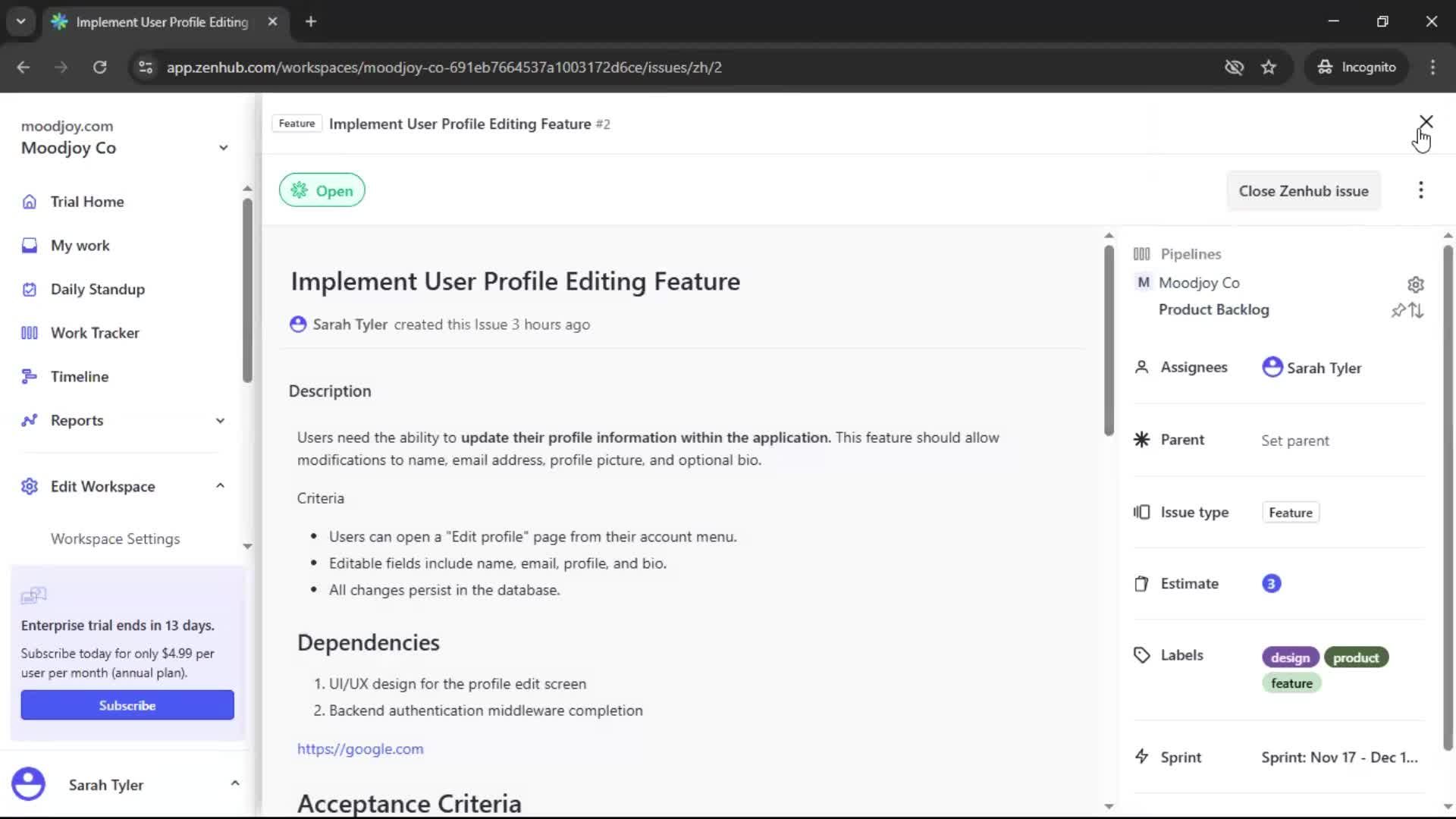Image resolution: width=1456 pixels, height=819 pixels.
Task: Expand the Reports dropdown
Action: pos(220,420)
